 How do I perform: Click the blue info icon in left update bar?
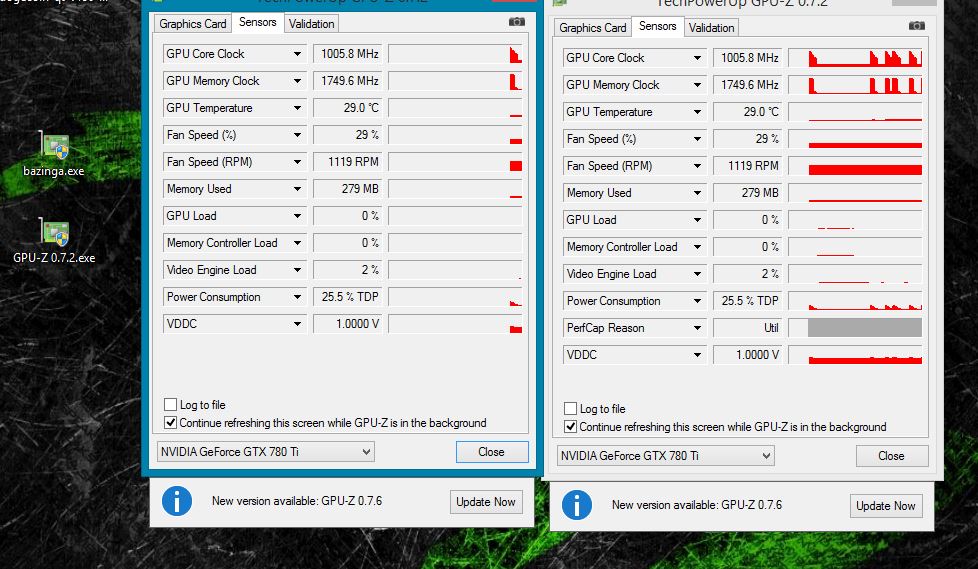tap(177, 501)
